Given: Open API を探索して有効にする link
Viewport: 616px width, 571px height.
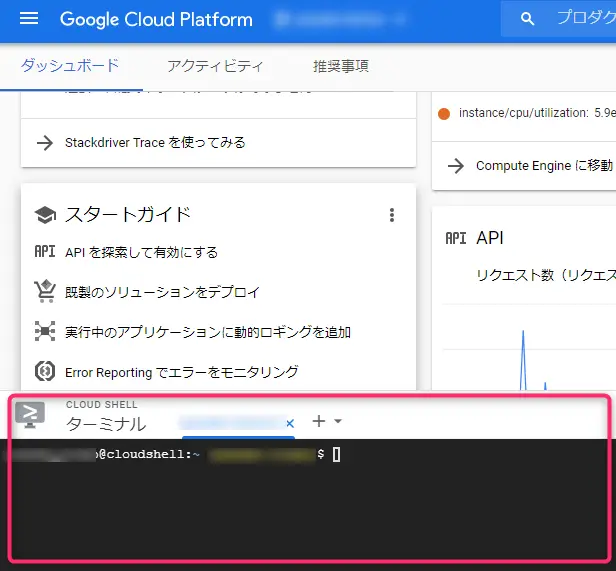Looking at the screenshot, I should 141,252.
